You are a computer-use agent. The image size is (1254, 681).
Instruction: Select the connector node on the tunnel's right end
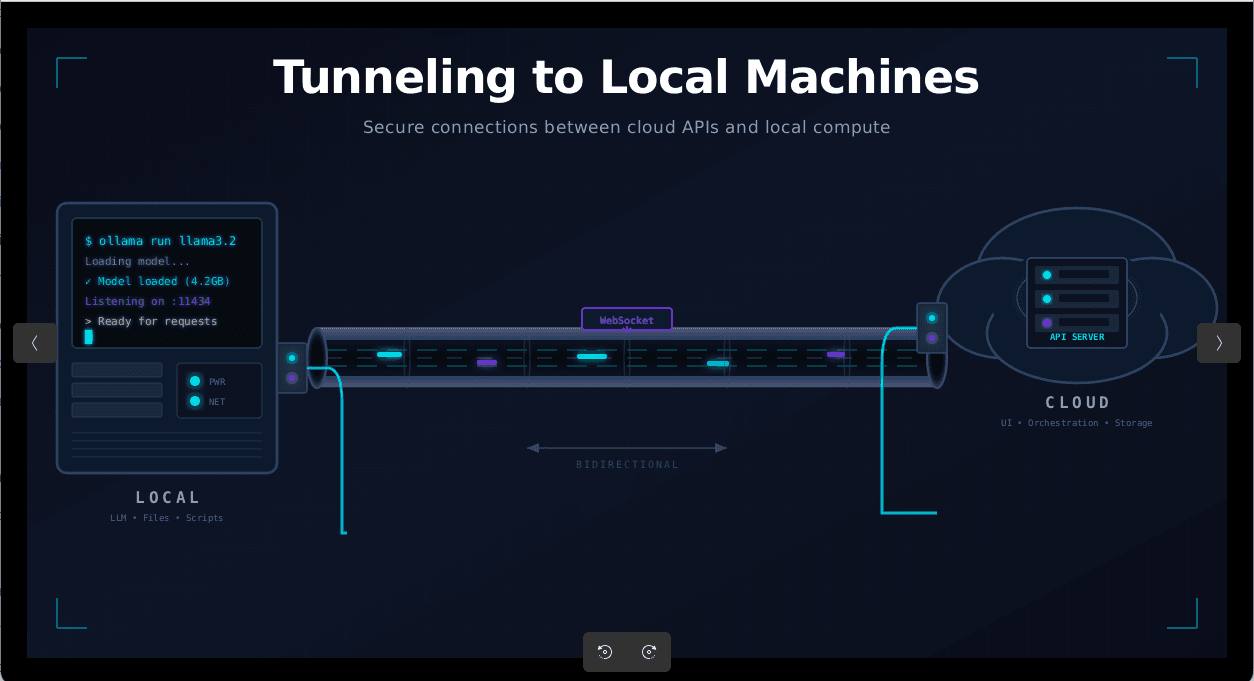tap(931, 327)
